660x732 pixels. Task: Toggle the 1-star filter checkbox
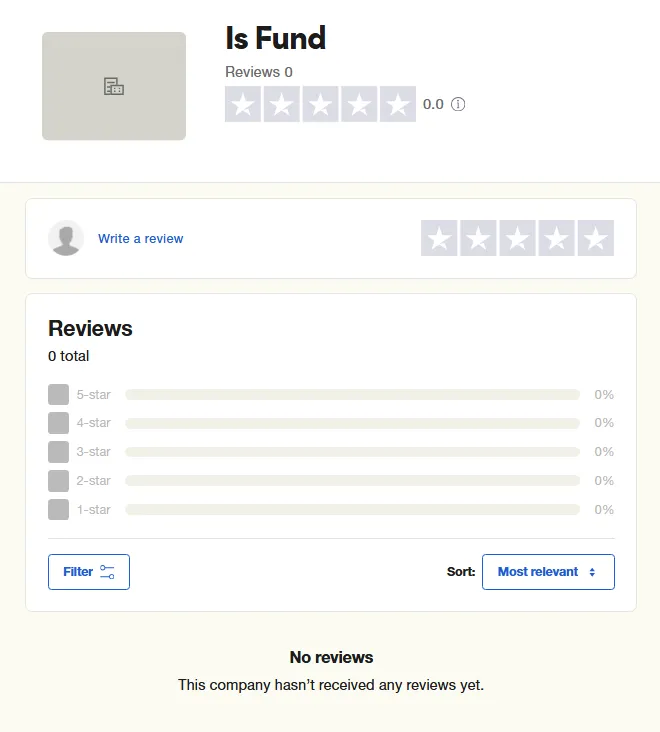coord(58,510)
